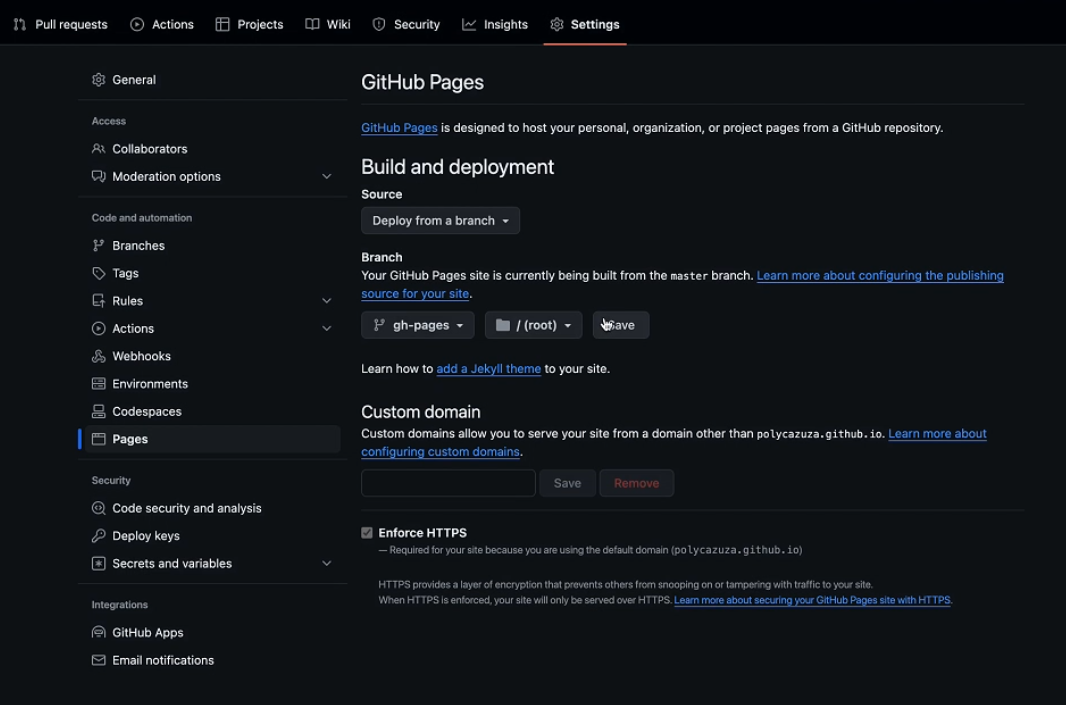1066x705 pixels.
Task: Click the Code security and analysis icon
Action: 101,507
